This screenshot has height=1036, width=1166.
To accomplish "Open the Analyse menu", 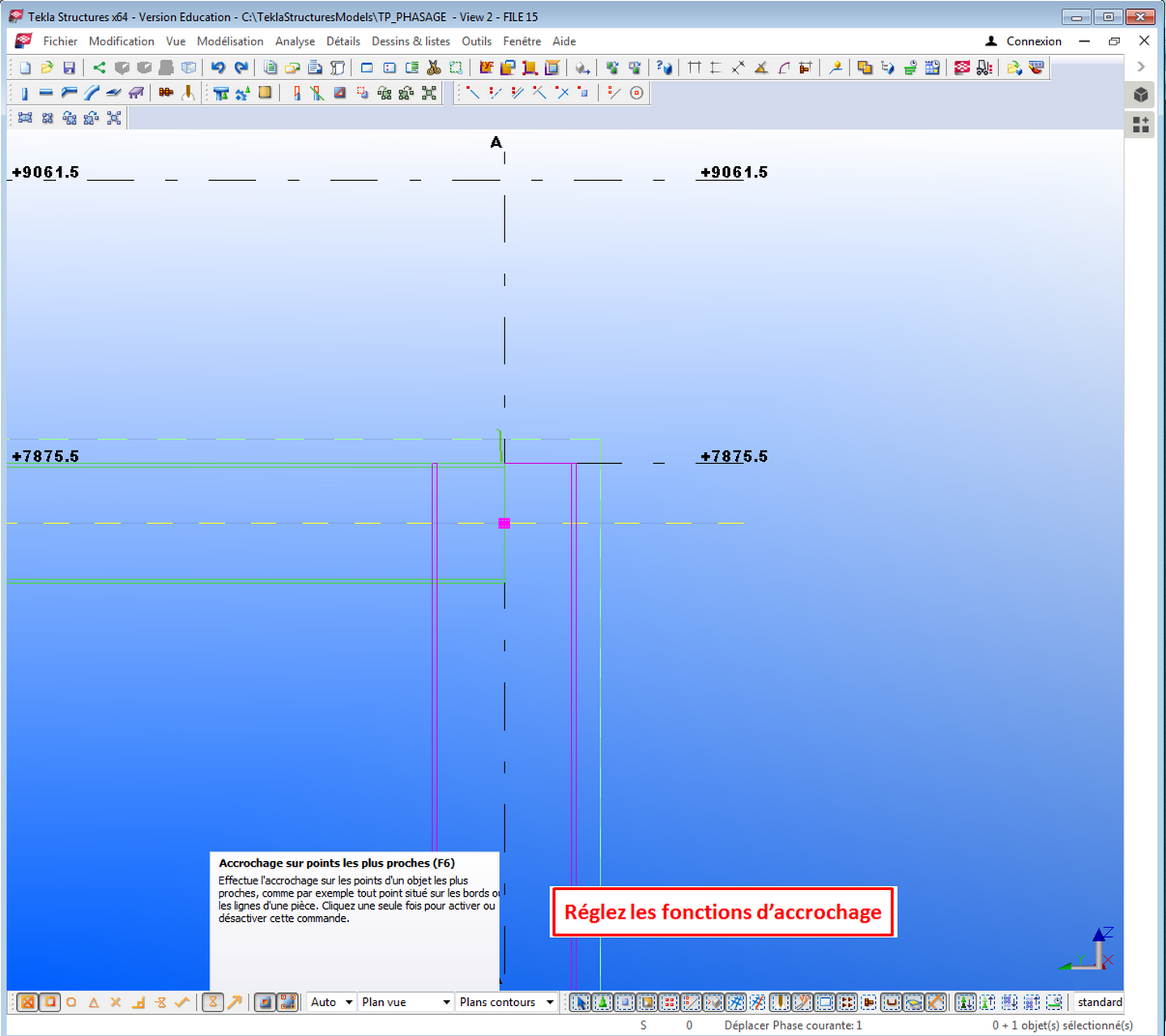I will coord(295,41).
